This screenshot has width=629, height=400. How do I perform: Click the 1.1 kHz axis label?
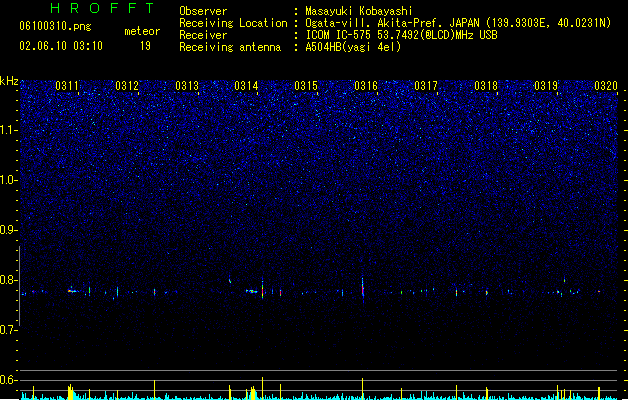point(9,130)
